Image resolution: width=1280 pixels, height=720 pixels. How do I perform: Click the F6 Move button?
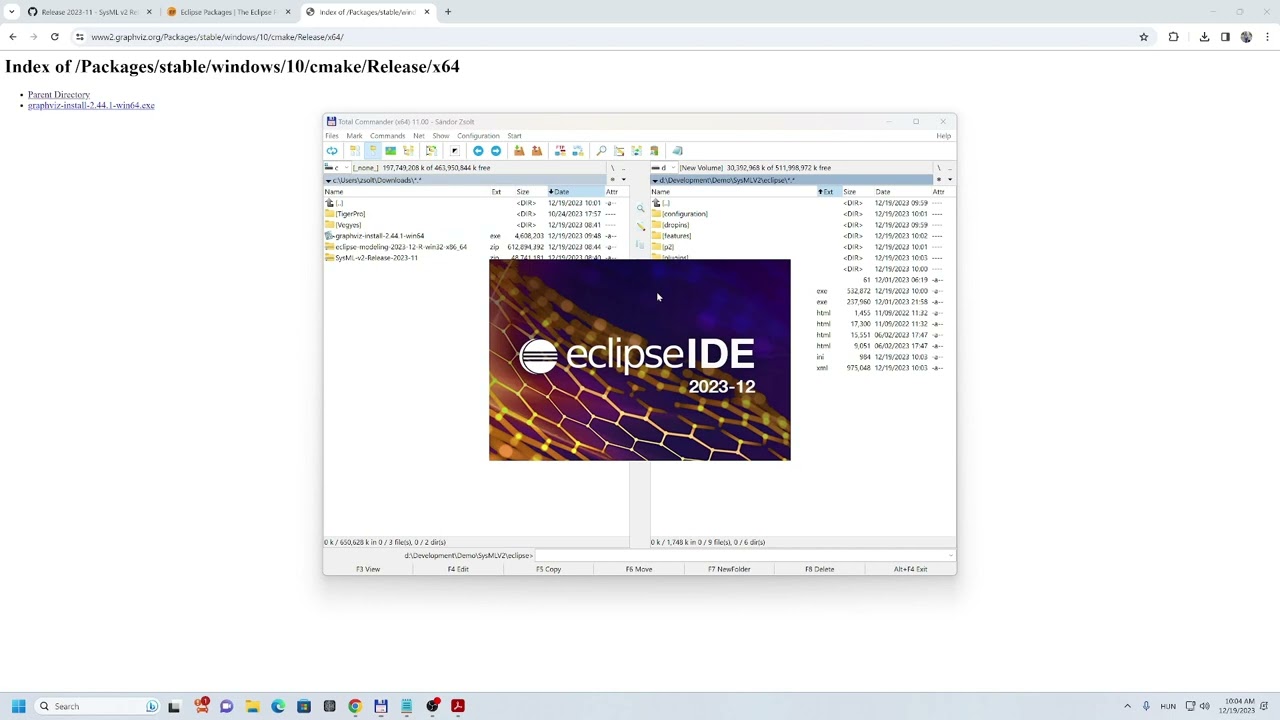pos(639,569)
